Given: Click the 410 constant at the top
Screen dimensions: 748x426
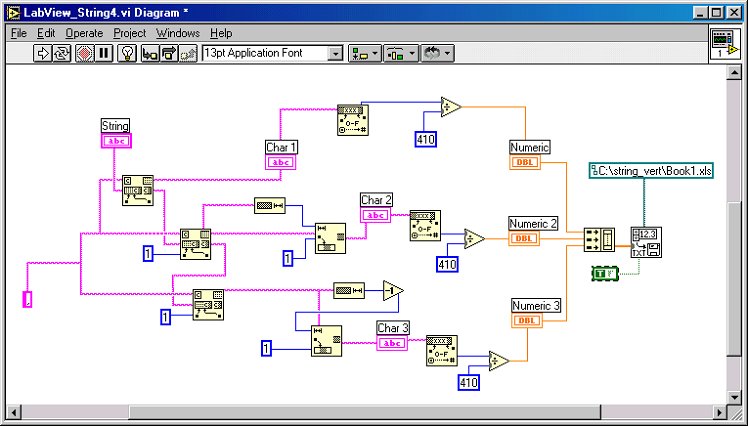Looking at the screenshot, I should pos(426,139).
